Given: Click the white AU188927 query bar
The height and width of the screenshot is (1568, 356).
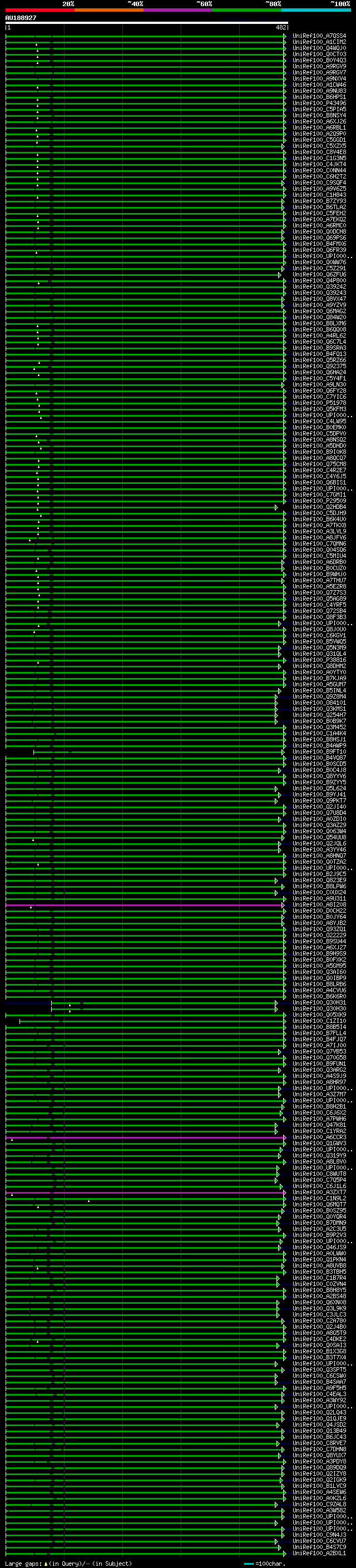Looking at the screenshot, I should (147, 22).
